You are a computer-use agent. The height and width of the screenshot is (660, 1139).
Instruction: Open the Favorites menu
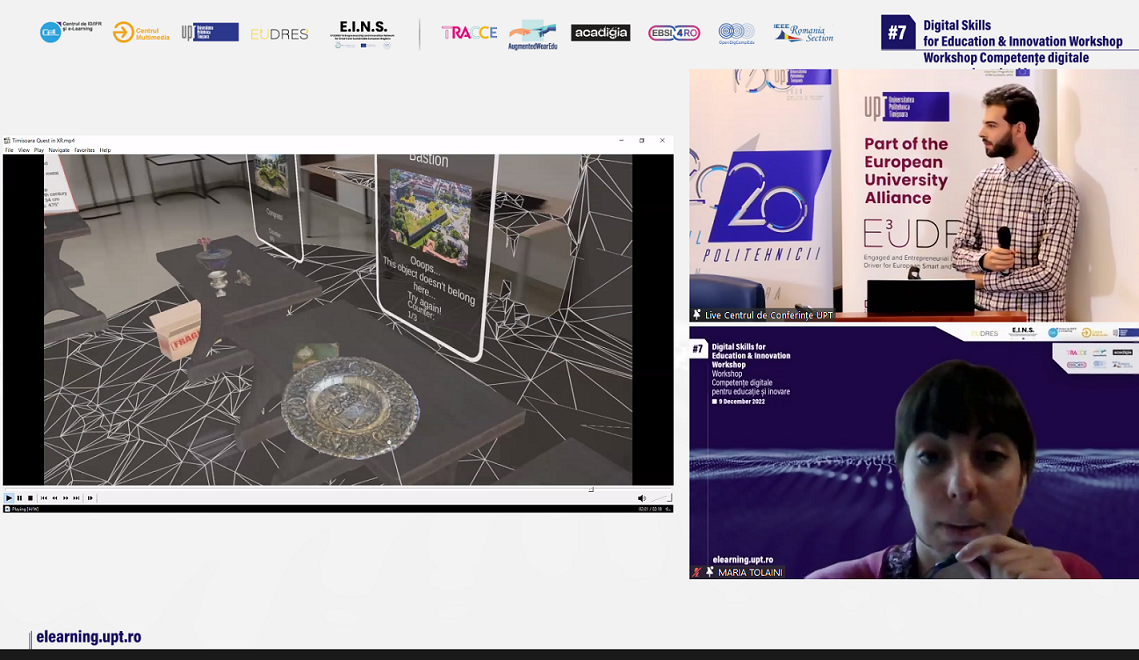pyautogui.click(x=84, y=150)
